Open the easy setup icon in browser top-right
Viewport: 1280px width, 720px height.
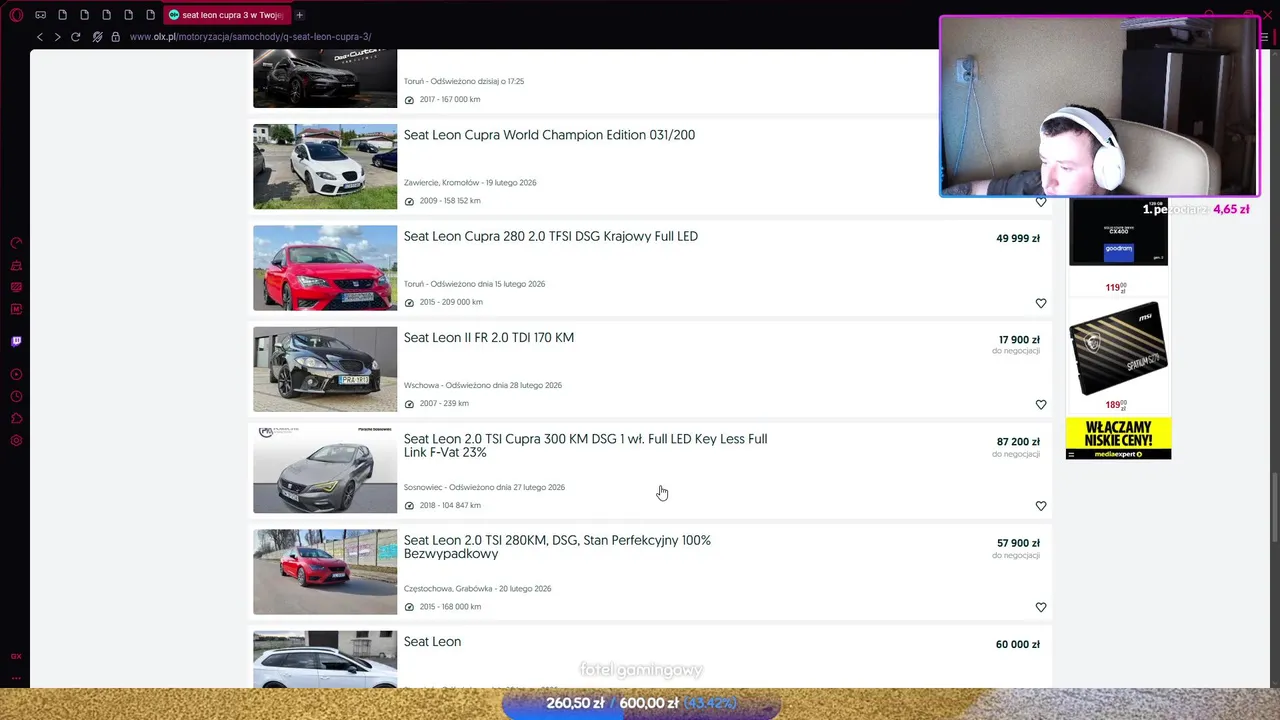[1264, 37]
